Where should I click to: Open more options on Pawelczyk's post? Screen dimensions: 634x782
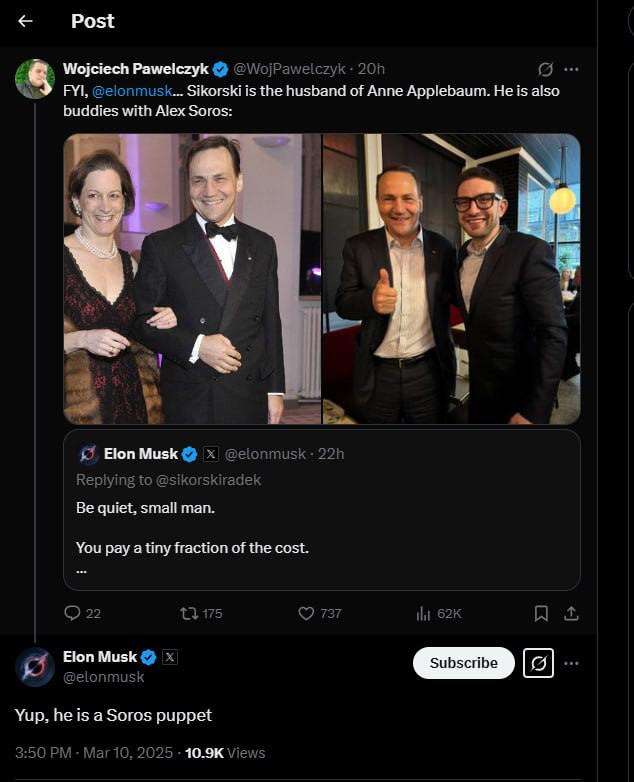tap(571, 69)
